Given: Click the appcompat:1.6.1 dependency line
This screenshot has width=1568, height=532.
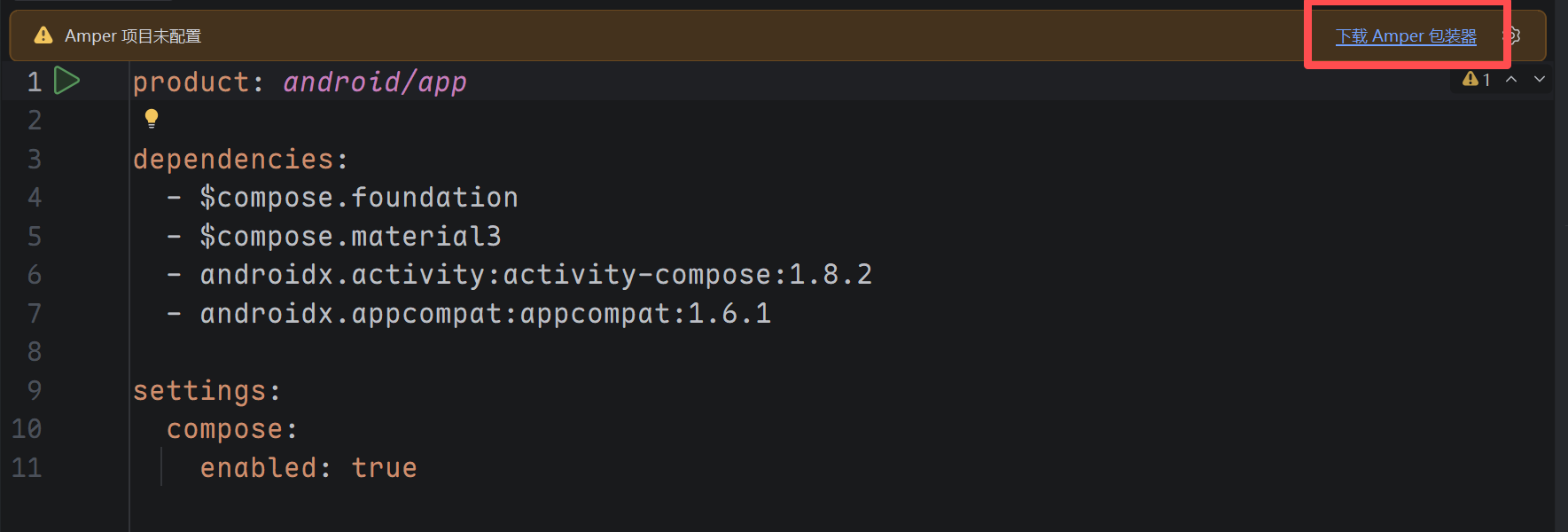Looking at the screenshot, I should point(485,314).
